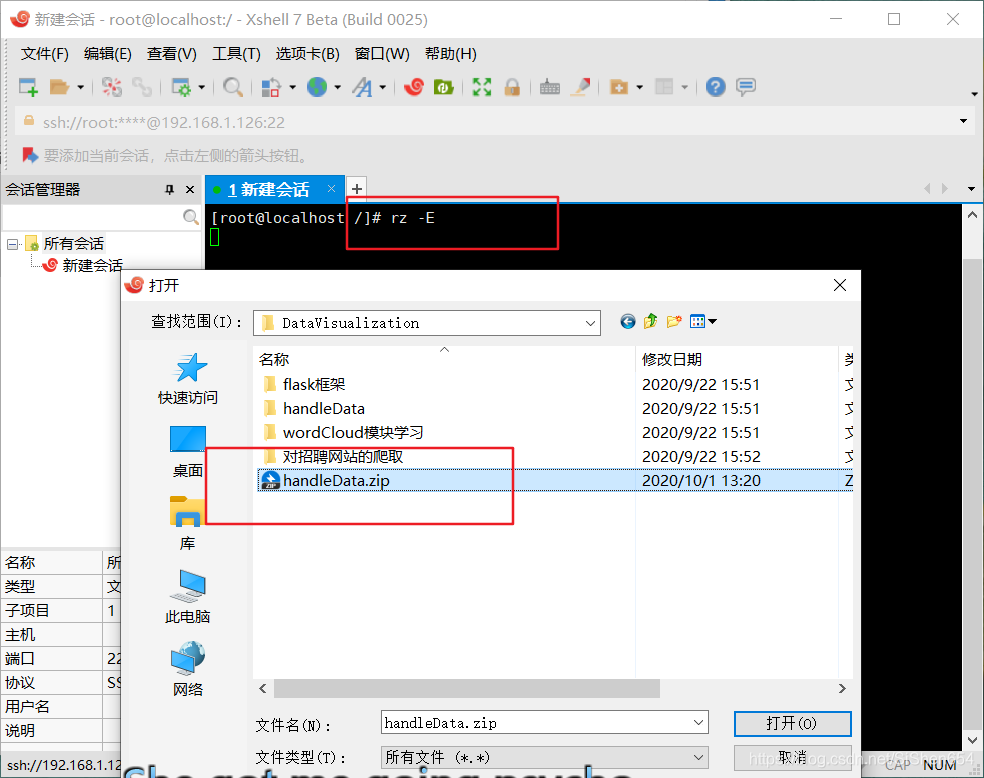Click the 文件名 input field

click(x=544, y=723)
